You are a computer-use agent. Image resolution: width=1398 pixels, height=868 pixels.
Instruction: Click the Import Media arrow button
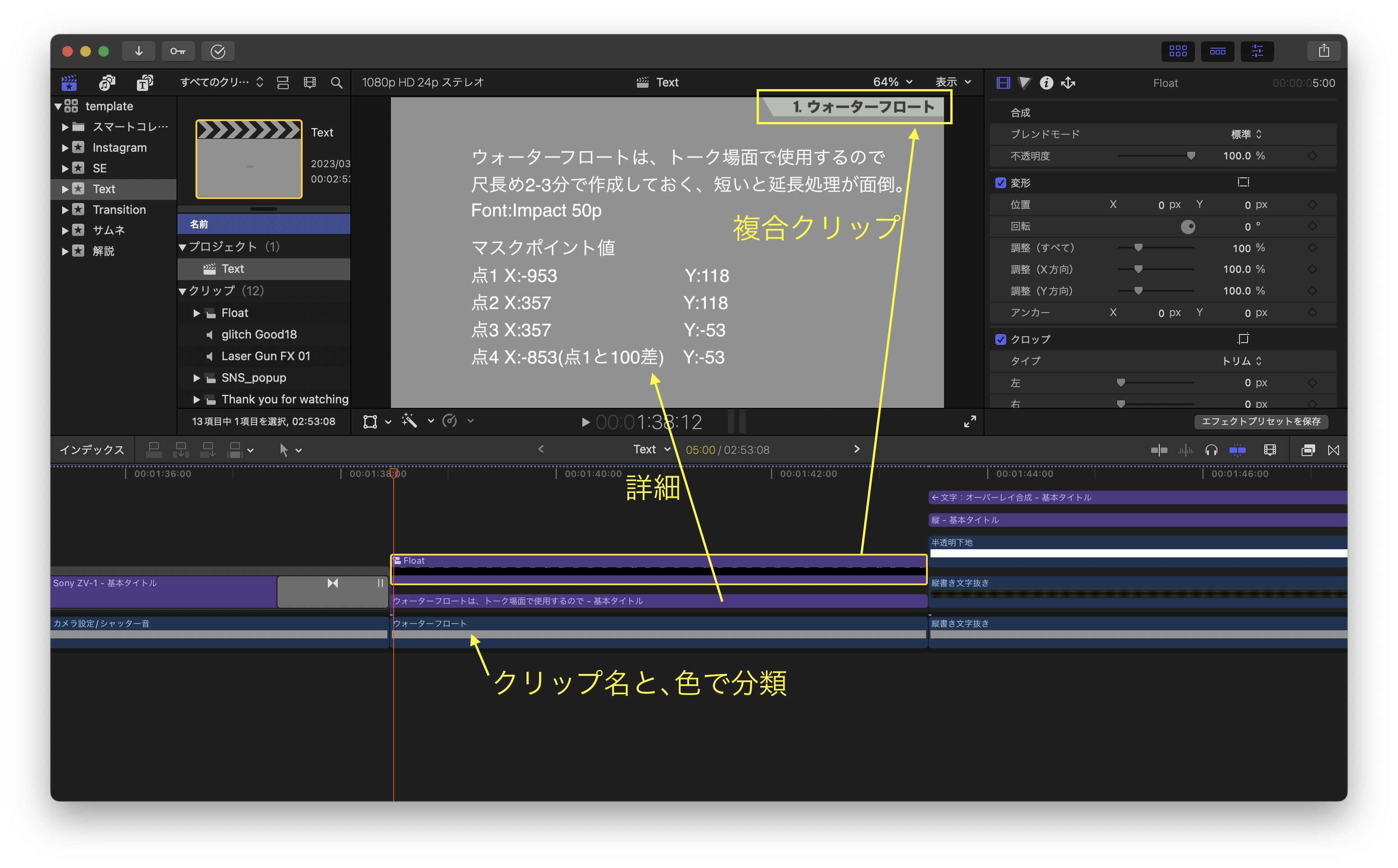pyautogui.click(x=138, y=51)
